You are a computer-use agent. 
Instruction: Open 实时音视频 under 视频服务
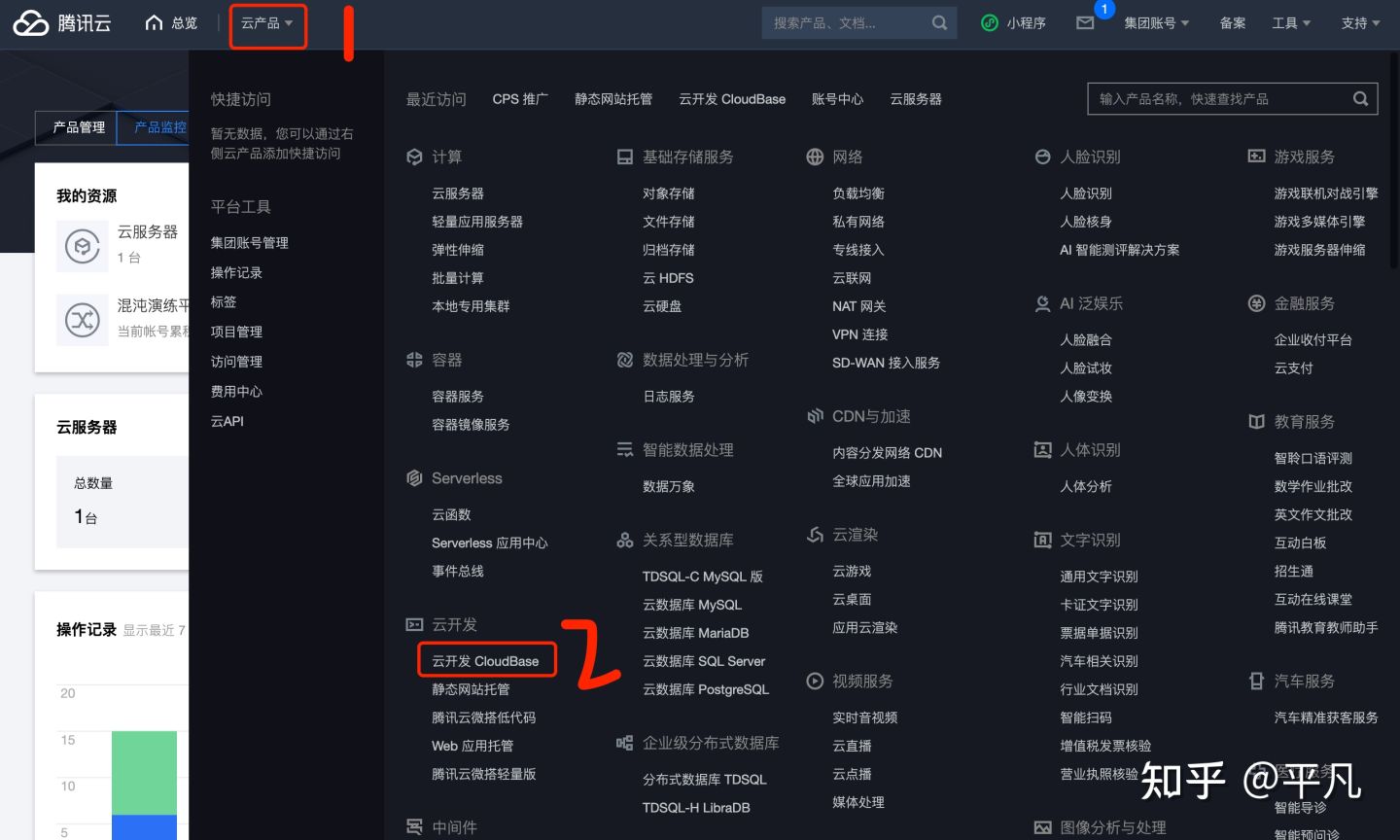865,717
